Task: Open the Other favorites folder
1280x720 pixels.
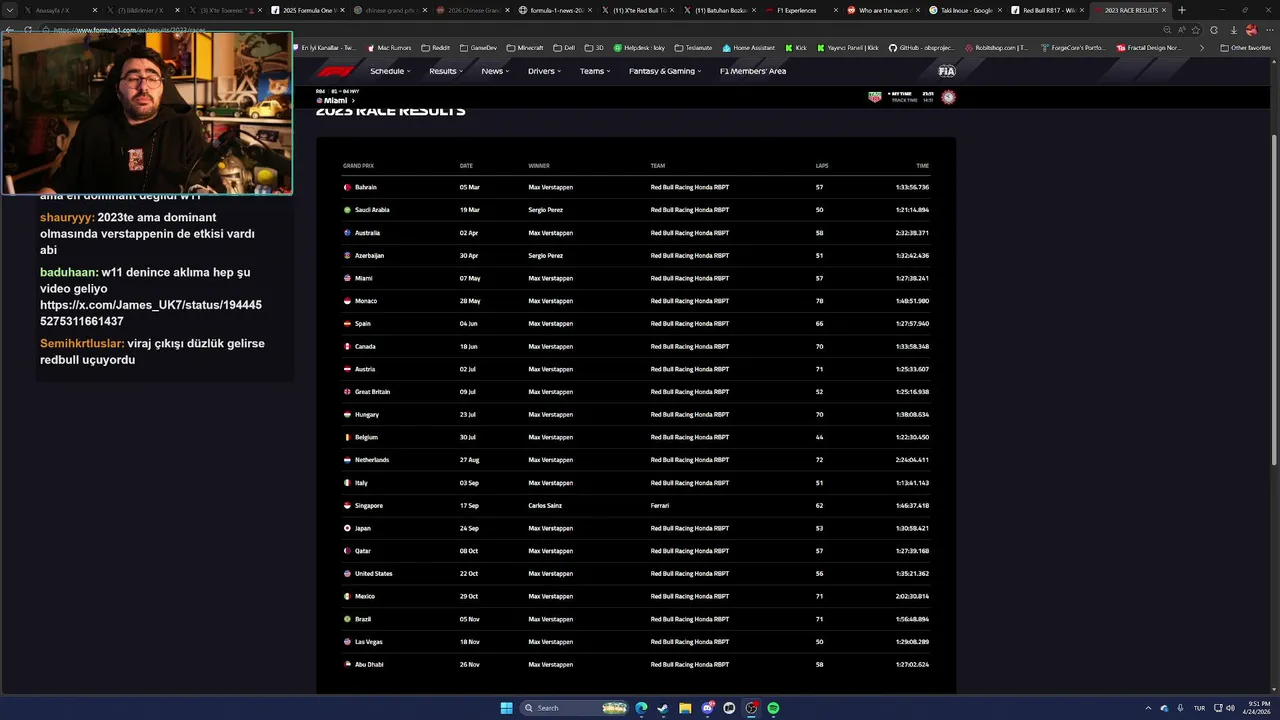Action: [1245, 48]
